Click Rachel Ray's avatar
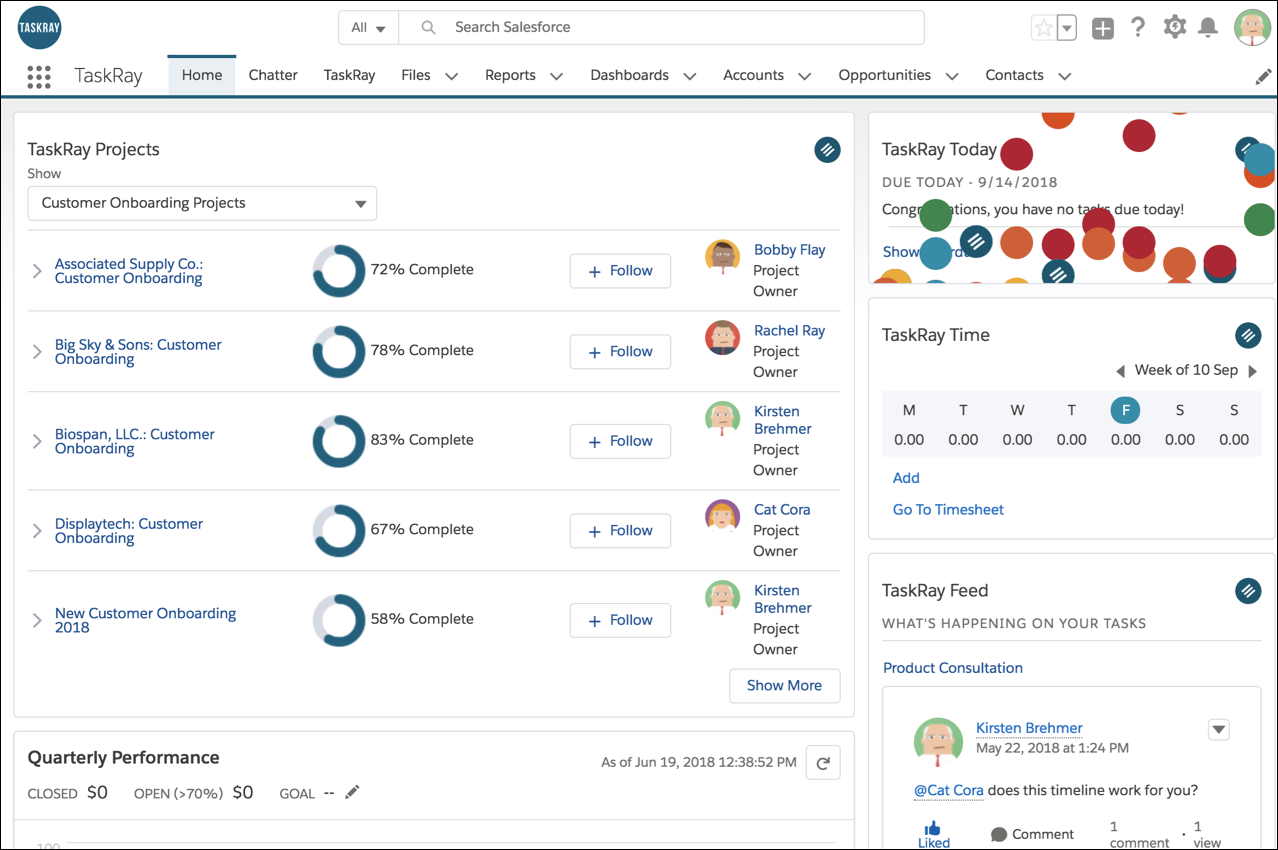This screenshot has height=850, width=1278. (x=722, y=337)
